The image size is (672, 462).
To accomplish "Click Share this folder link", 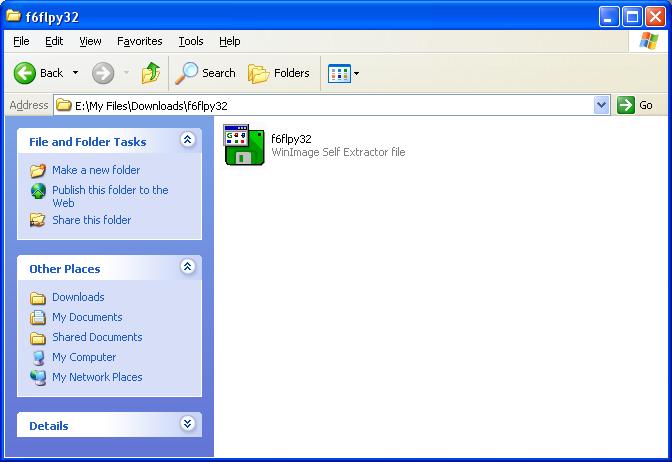I will point(91,220).
